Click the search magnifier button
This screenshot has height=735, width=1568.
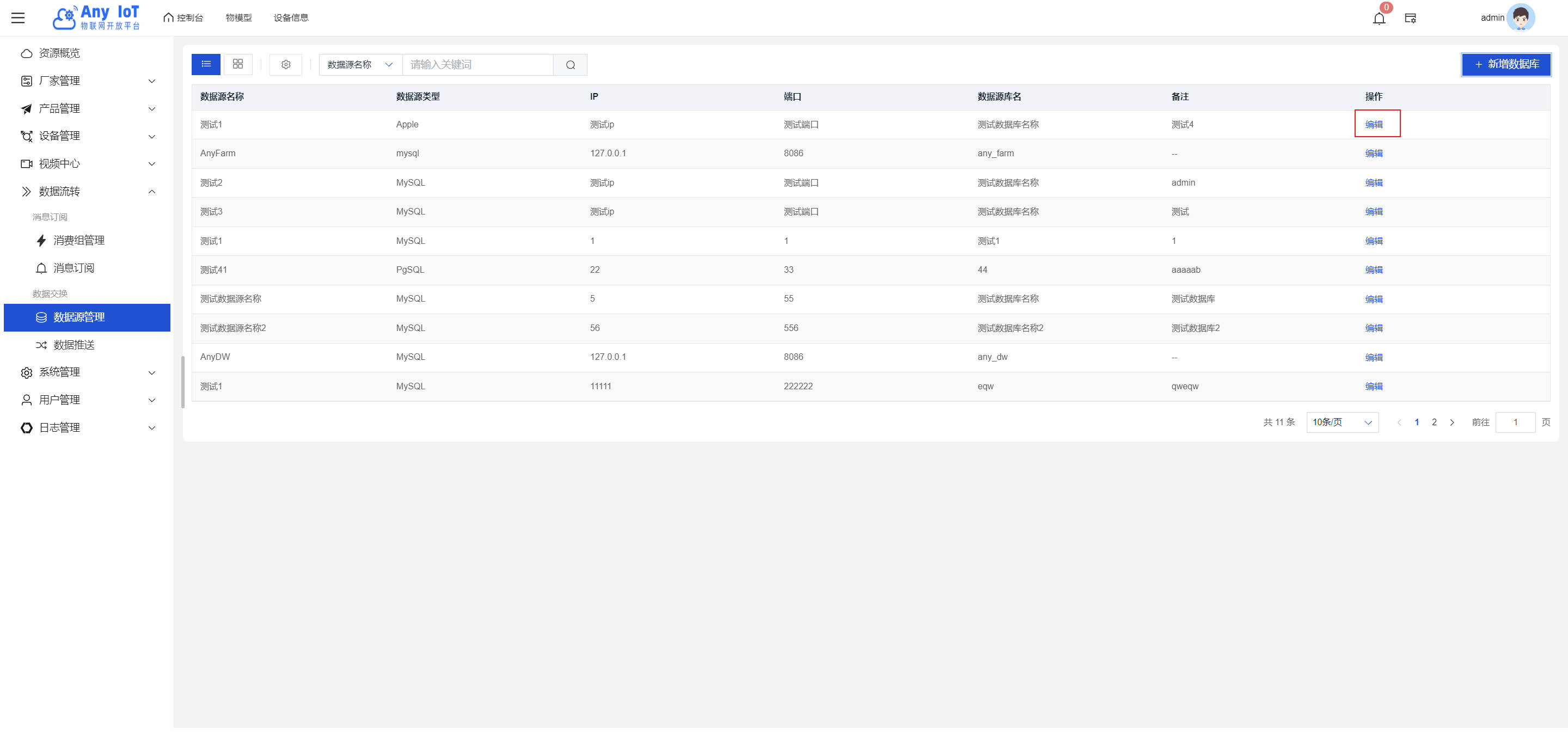tap(569, 64)
